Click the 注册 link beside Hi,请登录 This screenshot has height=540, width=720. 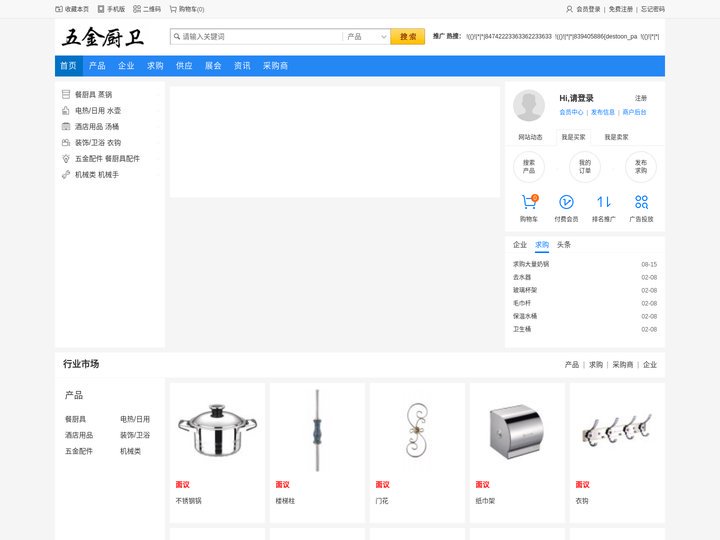tap(641, 98)
